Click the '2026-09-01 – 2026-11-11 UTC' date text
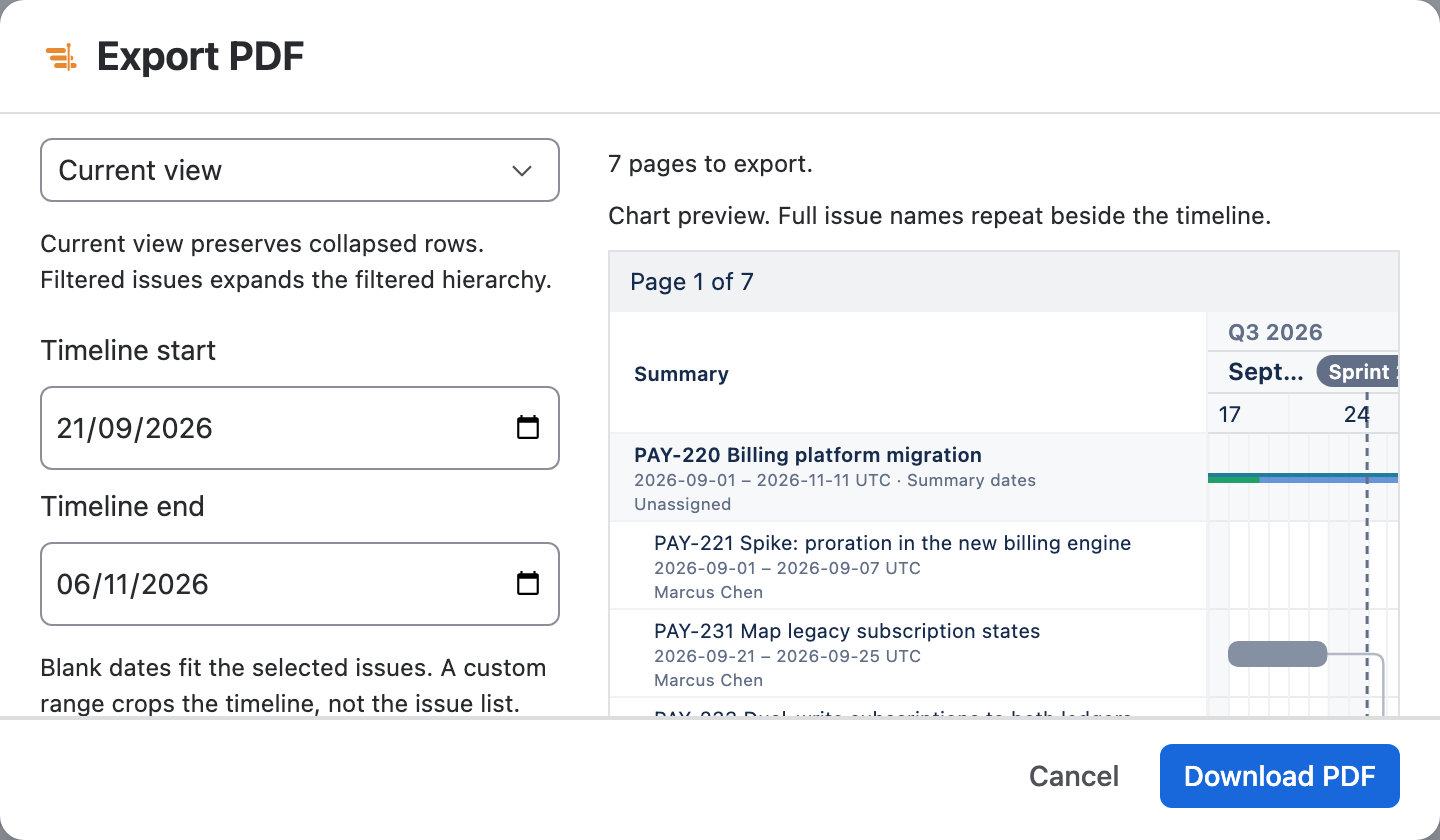 point(762,480)
